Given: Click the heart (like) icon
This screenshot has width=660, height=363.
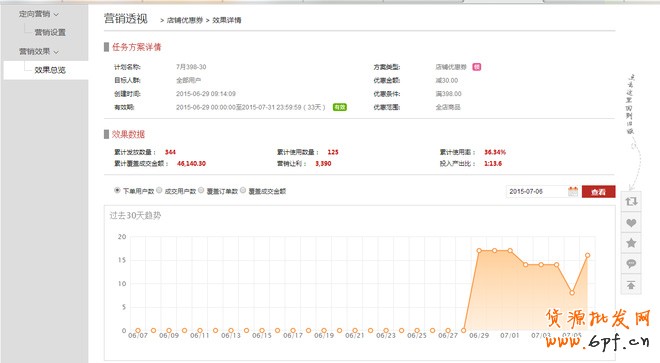Looking at the screenshot, I should [631, 223].
